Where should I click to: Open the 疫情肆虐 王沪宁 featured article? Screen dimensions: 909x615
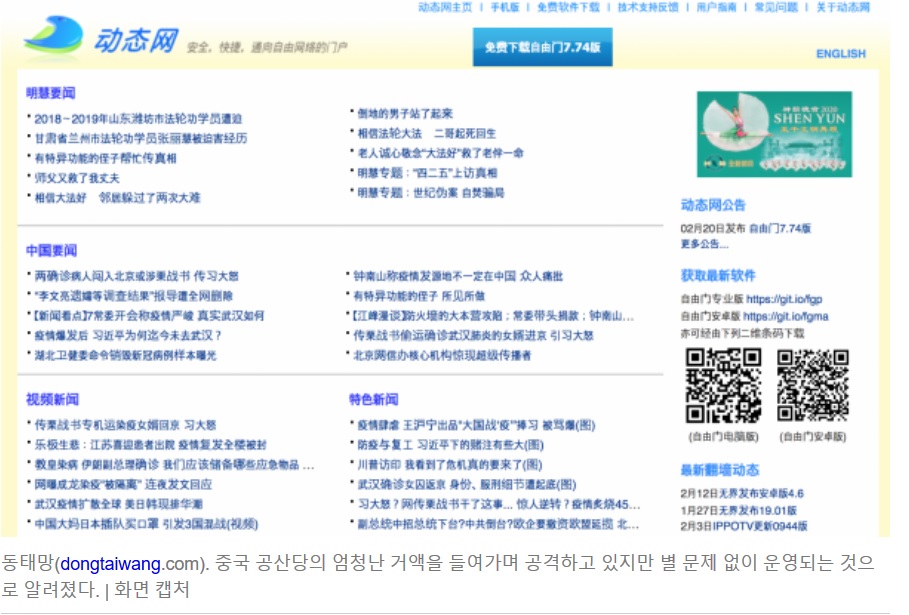tap(476, 425)
